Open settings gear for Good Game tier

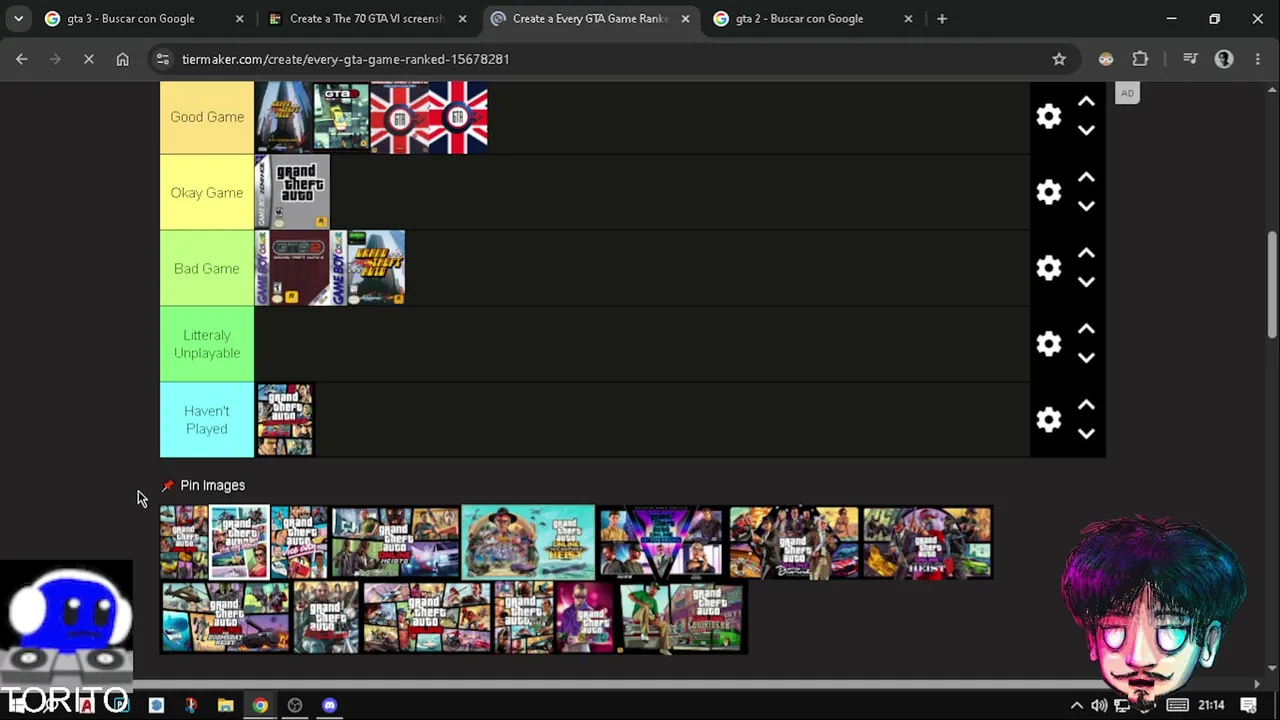pos(1048,116)
